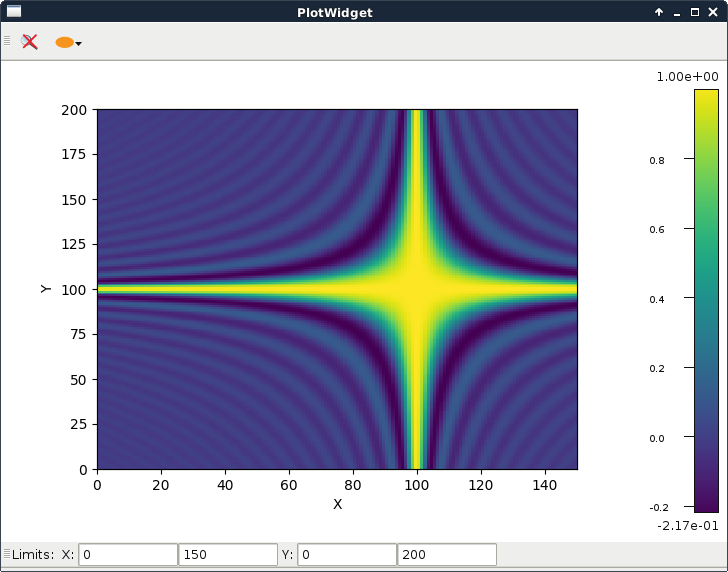This screenshot has width=728, height=572.
Task: Click the colorbar maximum label 1.00e+00
Action: (687, 77)
